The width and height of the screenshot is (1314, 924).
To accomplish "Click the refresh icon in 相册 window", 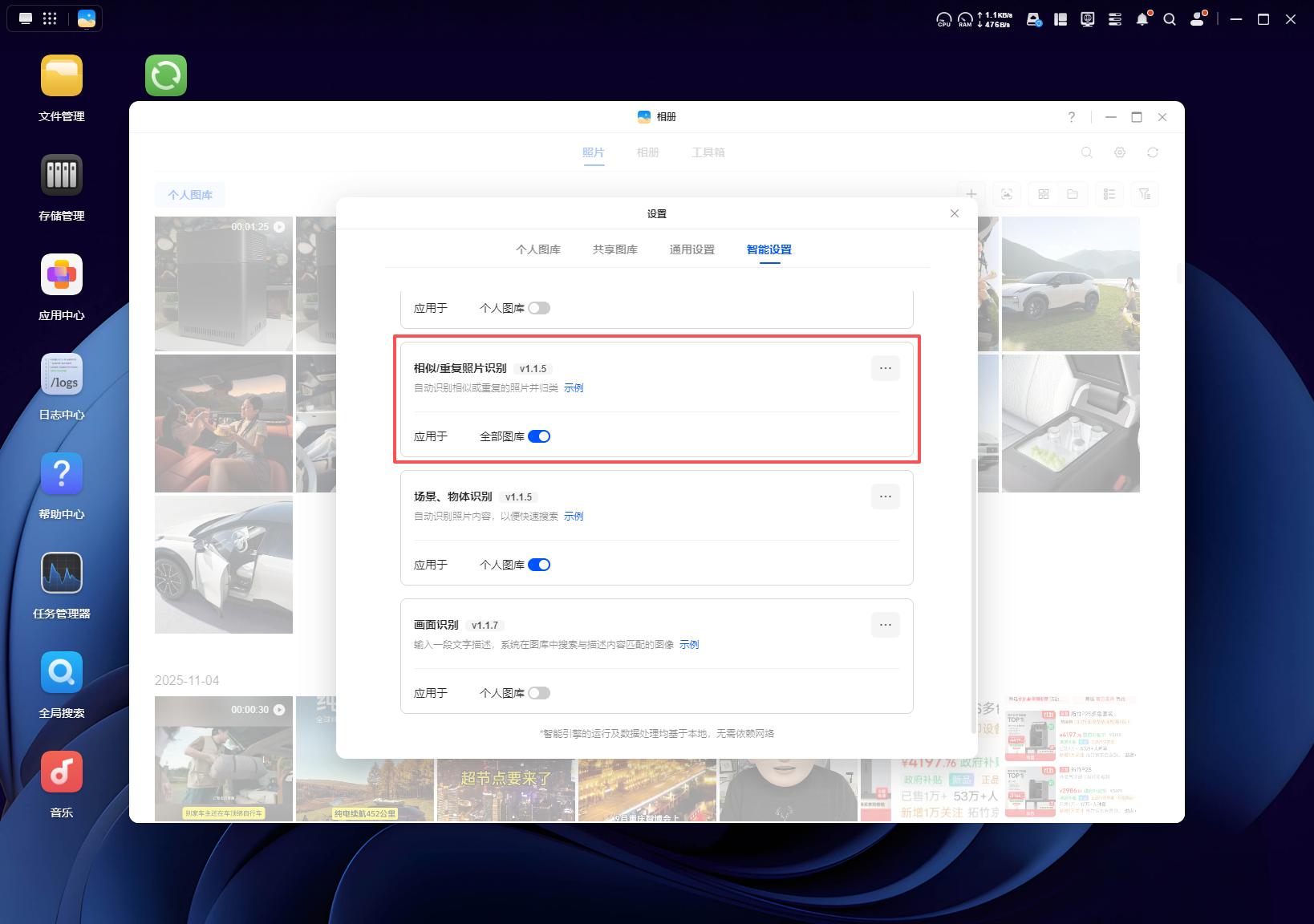I will click(1153, 152).
